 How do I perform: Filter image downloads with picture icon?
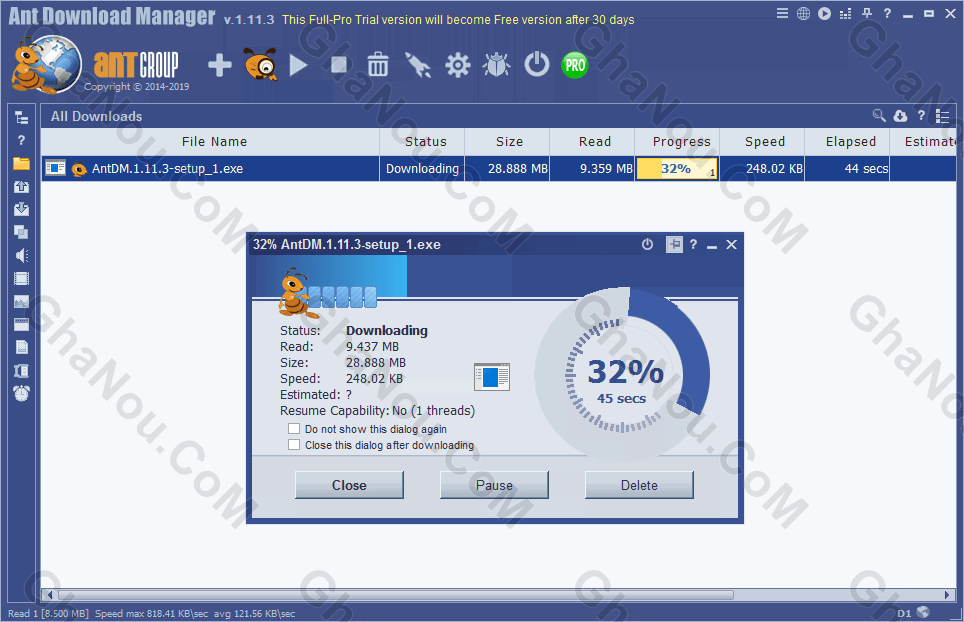click(22, 302)
